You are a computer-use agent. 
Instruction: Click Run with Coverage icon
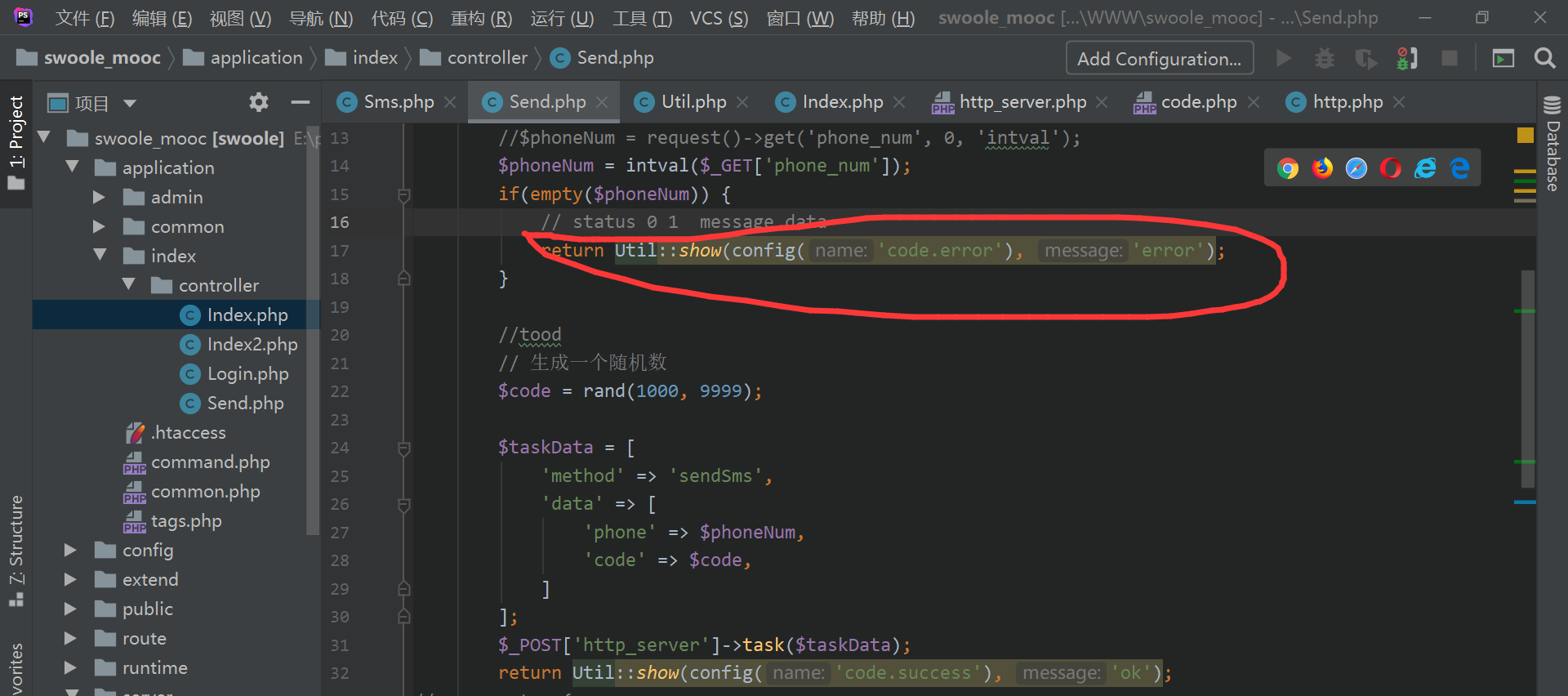1365,58
